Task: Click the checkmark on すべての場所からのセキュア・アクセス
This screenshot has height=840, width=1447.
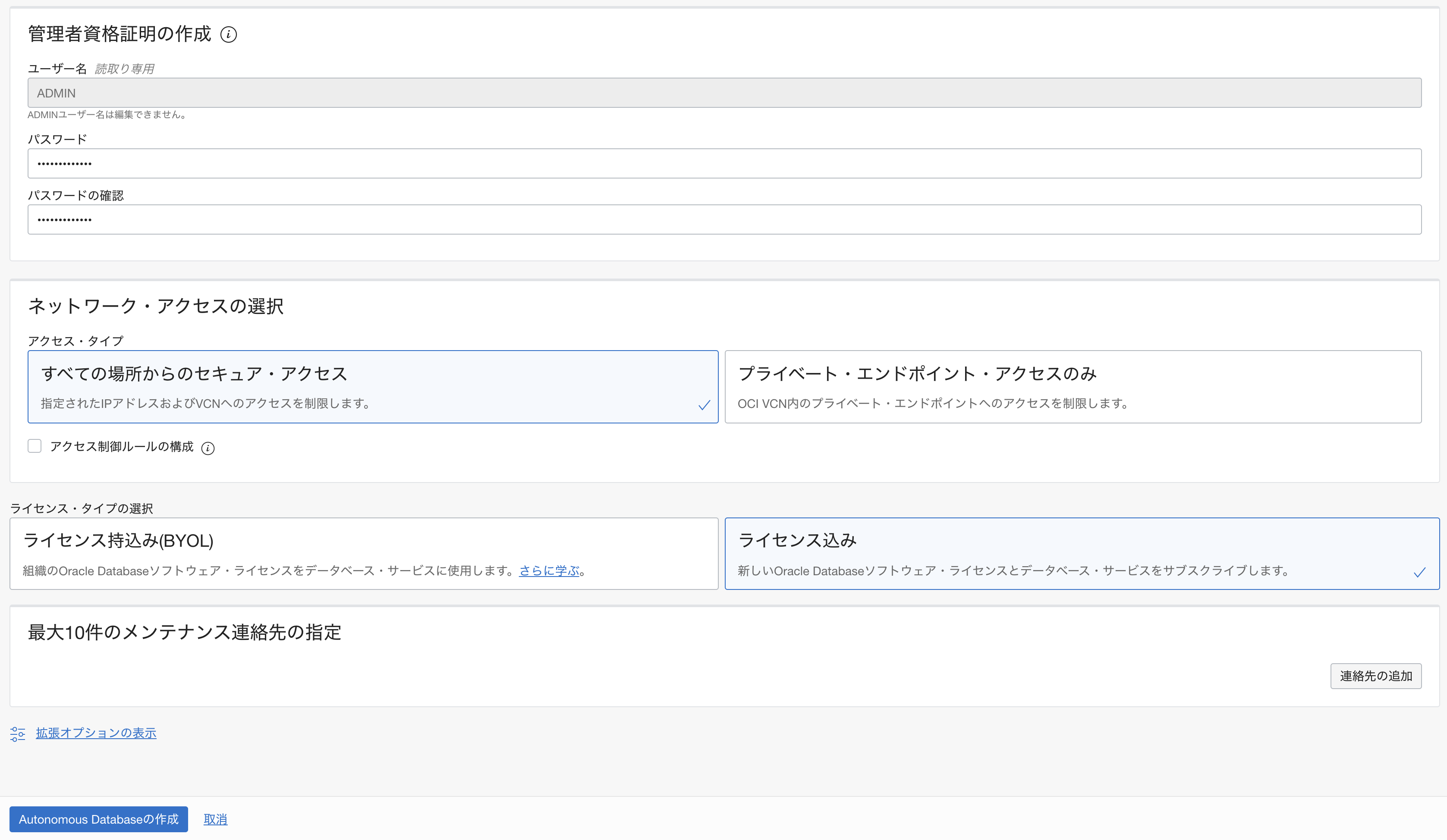Action: 704,404
